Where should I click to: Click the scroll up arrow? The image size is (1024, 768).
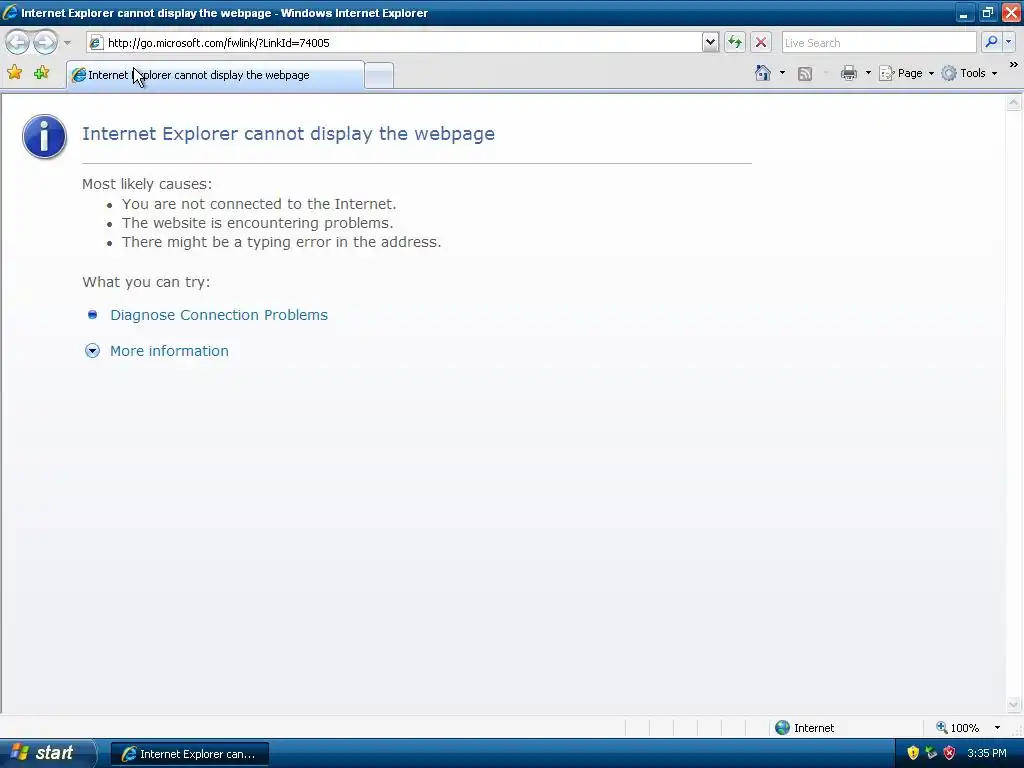click(x=1014, y=103)
